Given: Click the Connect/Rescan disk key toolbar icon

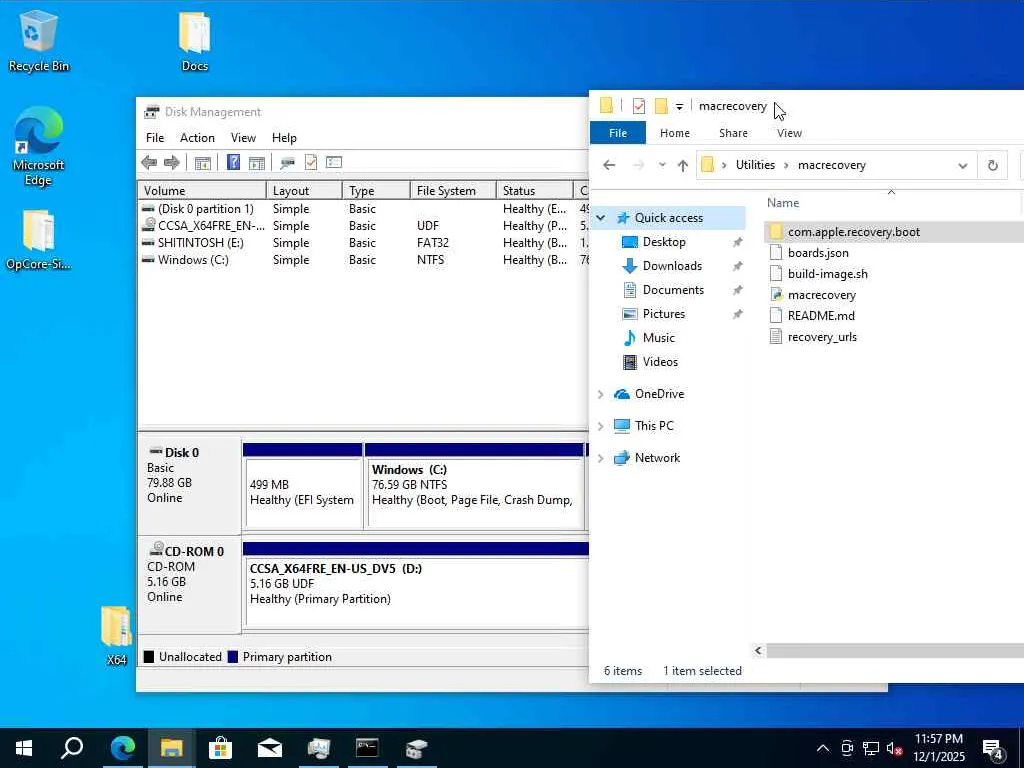Looking at the screenshot, I should click(287, 163).
